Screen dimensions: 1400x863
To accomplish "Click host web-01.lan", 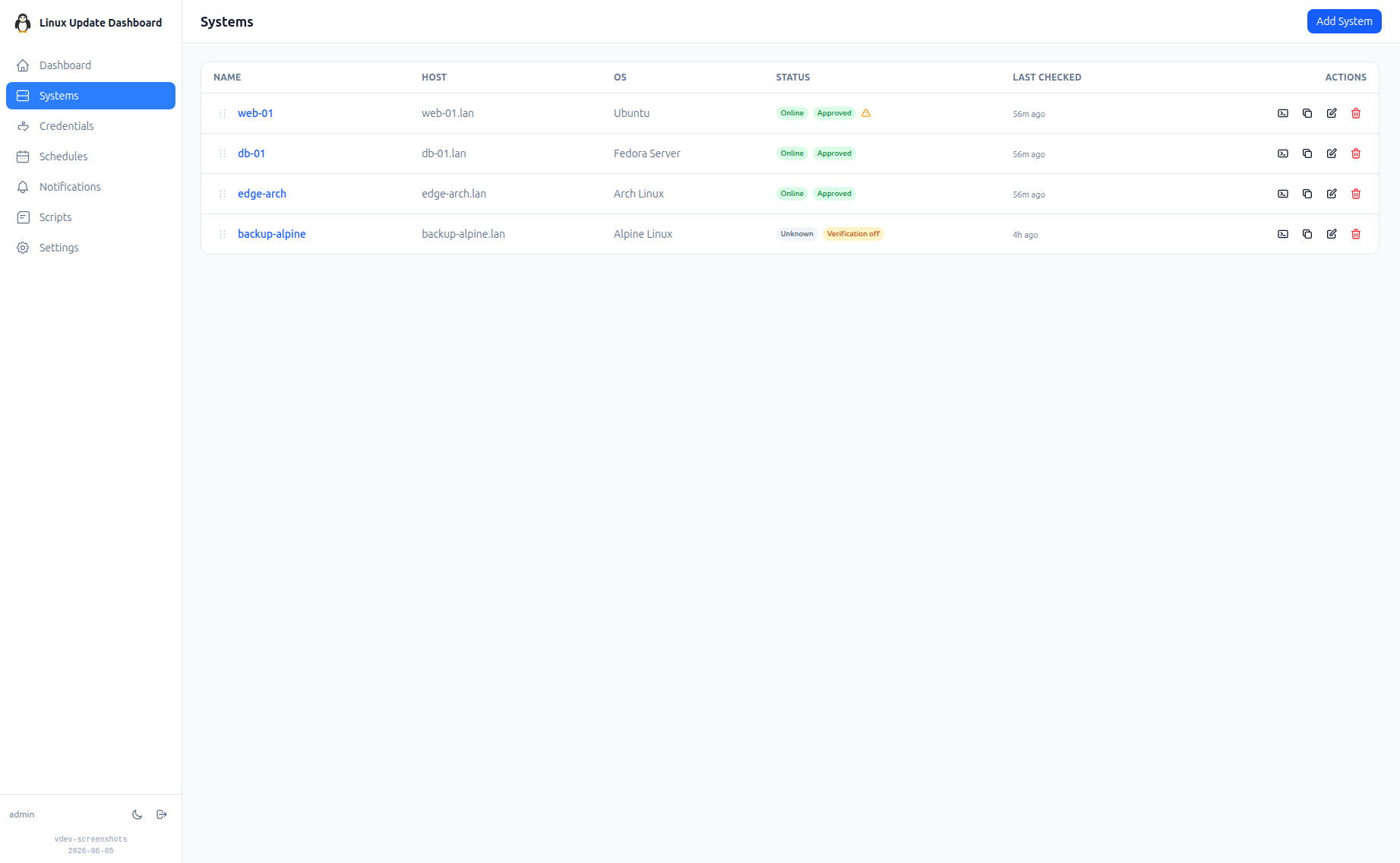I will (x=447, y=113).
